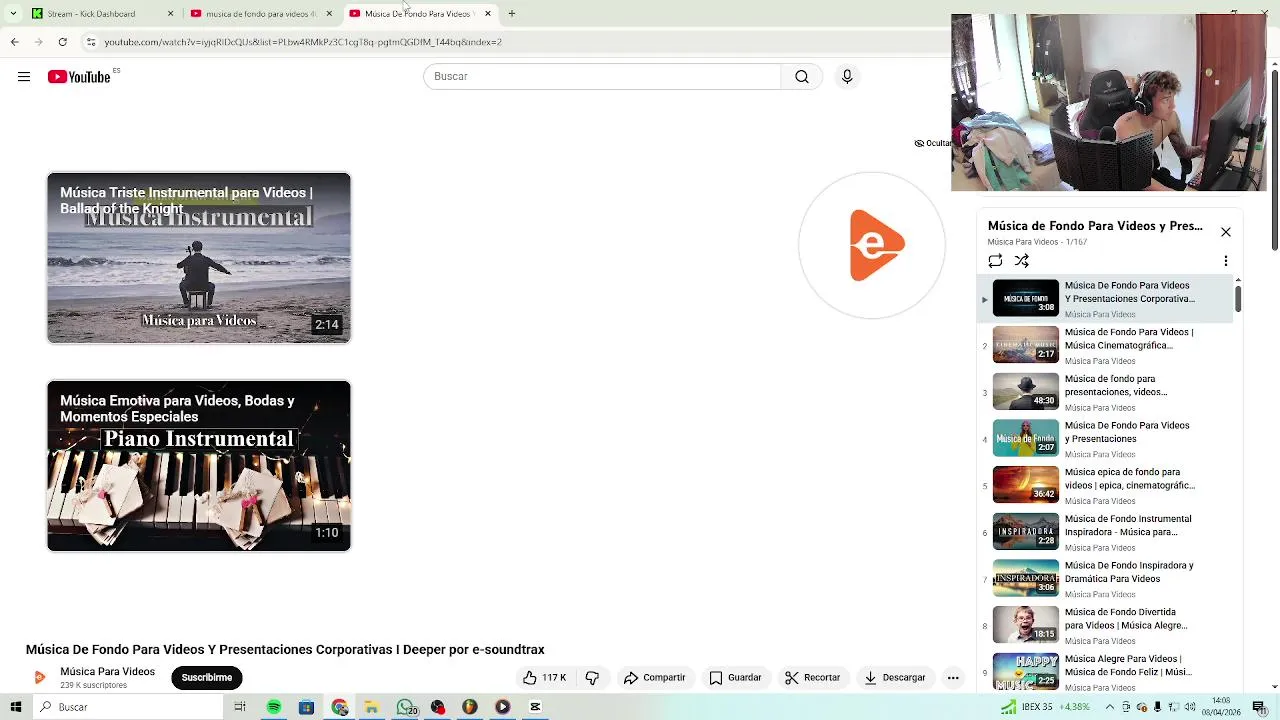This screenshot has height=720, width=1280.
Task: Open Música Triste Instrumental suggested video
Action: pyautogui.click(x=199, y=258)
